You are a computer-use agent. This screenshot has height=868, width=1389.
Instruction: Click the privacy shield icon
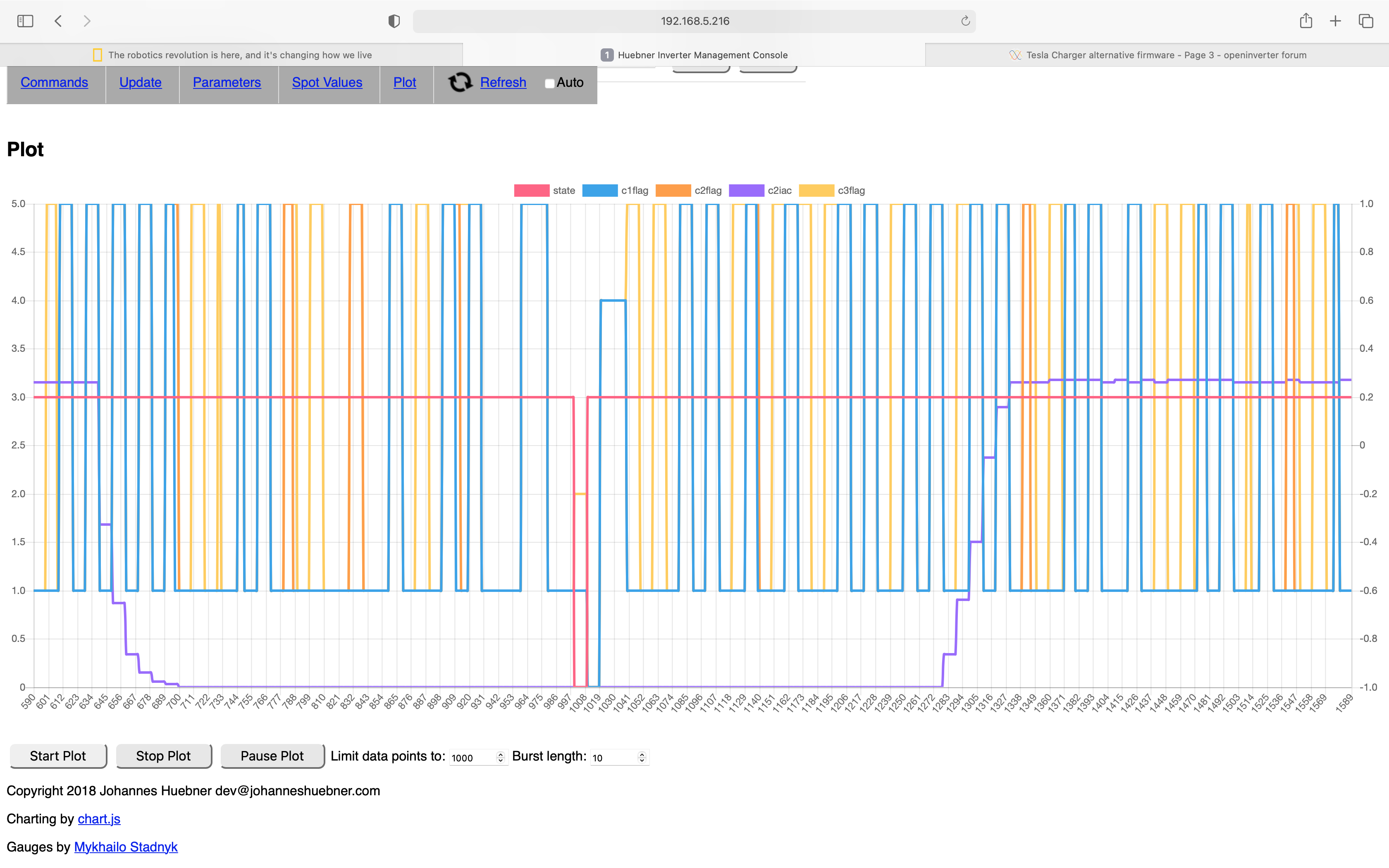(394, 21)
